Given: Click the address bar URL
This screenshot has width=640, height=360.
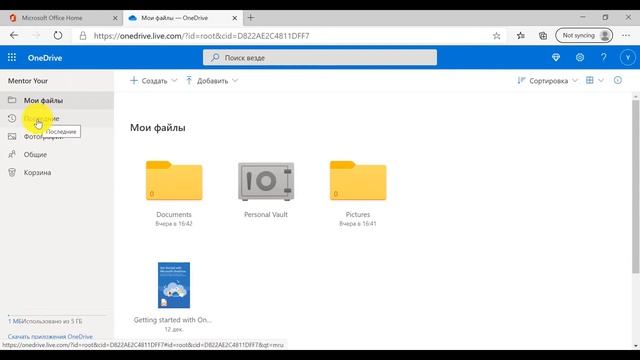Looking at the screenshot, I should [201, 36].
